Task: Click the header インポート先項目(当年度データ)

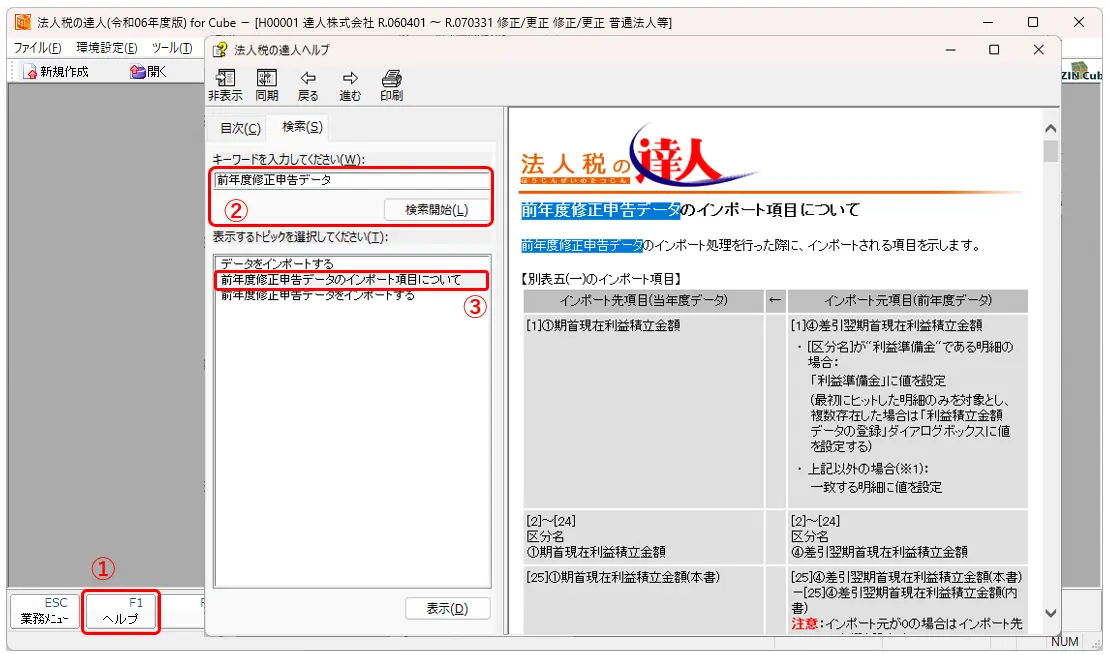Action: pos(643,301)
